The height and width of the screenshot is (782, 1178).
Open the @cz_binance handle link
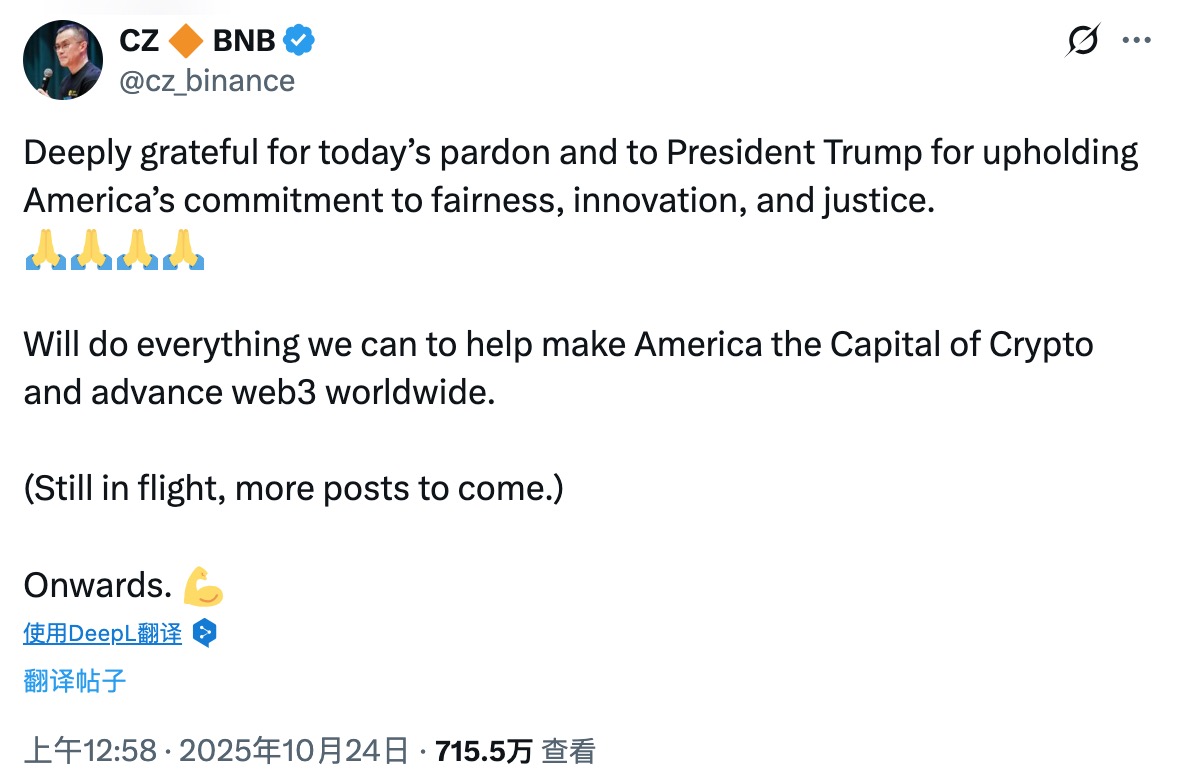[x=207, y=80]
